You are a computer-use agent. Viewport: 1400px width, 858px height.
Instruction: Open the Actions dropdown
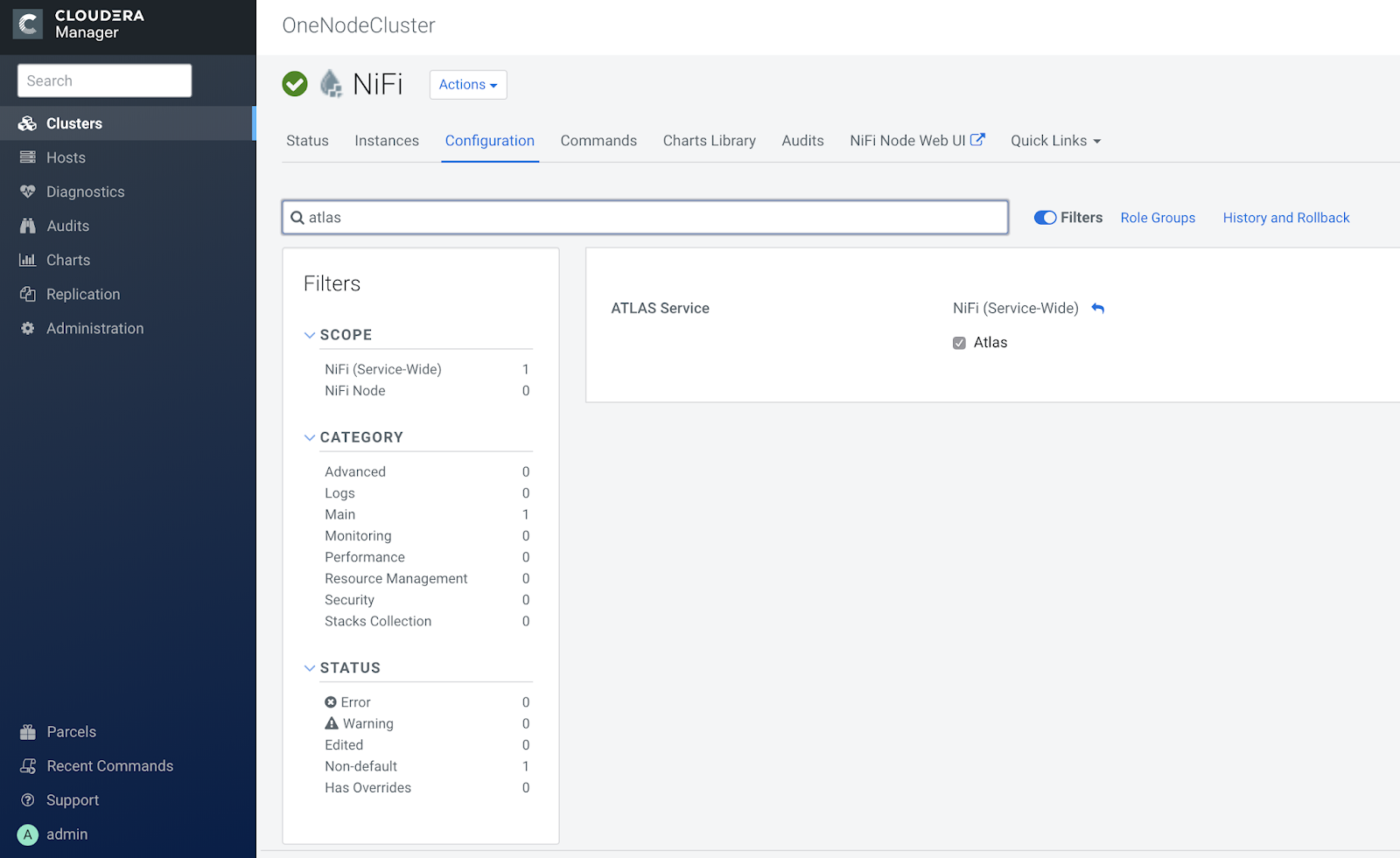(x=468, y=85)
